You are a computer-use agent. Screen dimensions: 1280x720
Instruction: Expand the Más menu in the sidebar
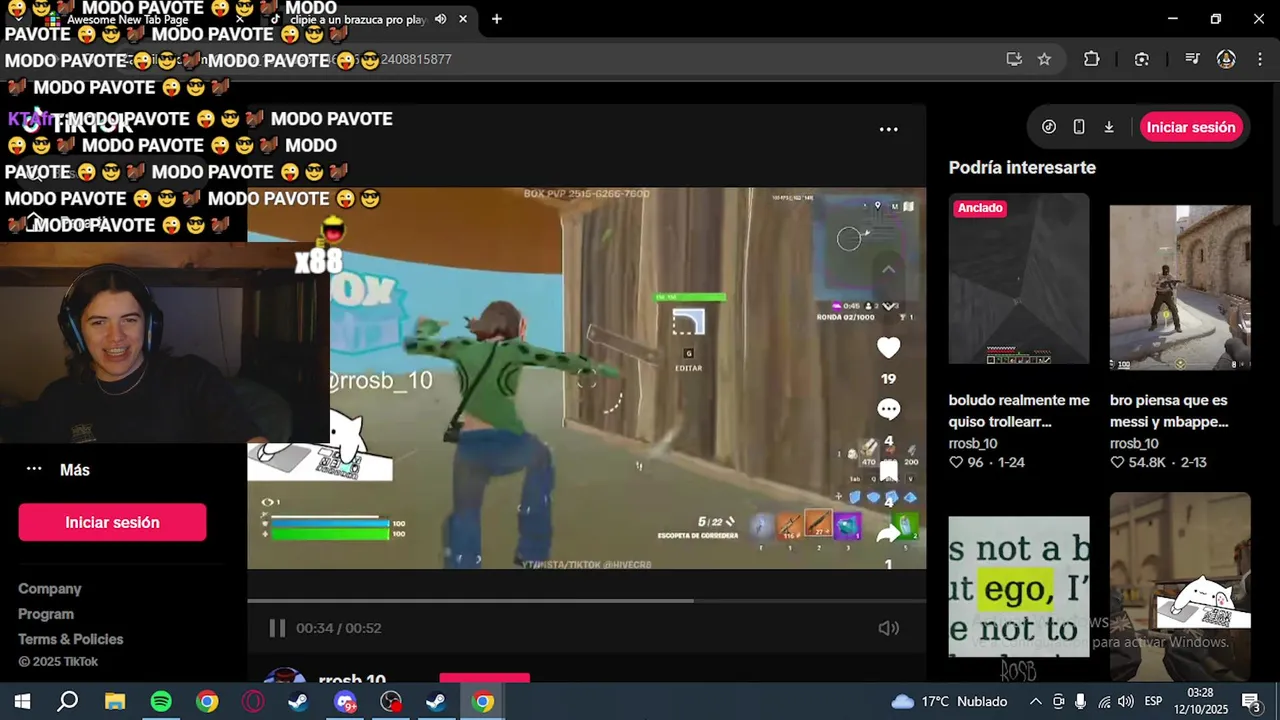pos(58,469)
